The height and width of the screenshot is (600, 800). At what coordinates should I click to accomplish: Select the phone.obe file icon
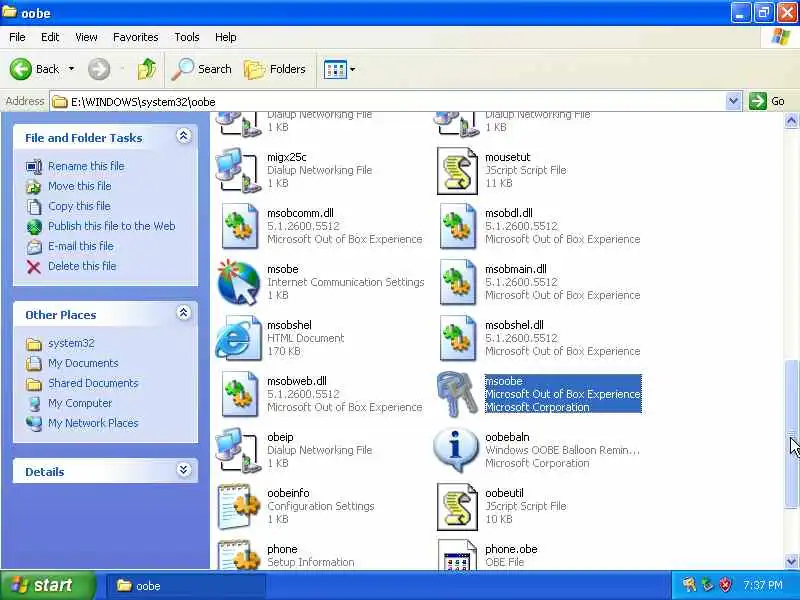[457, 555]
